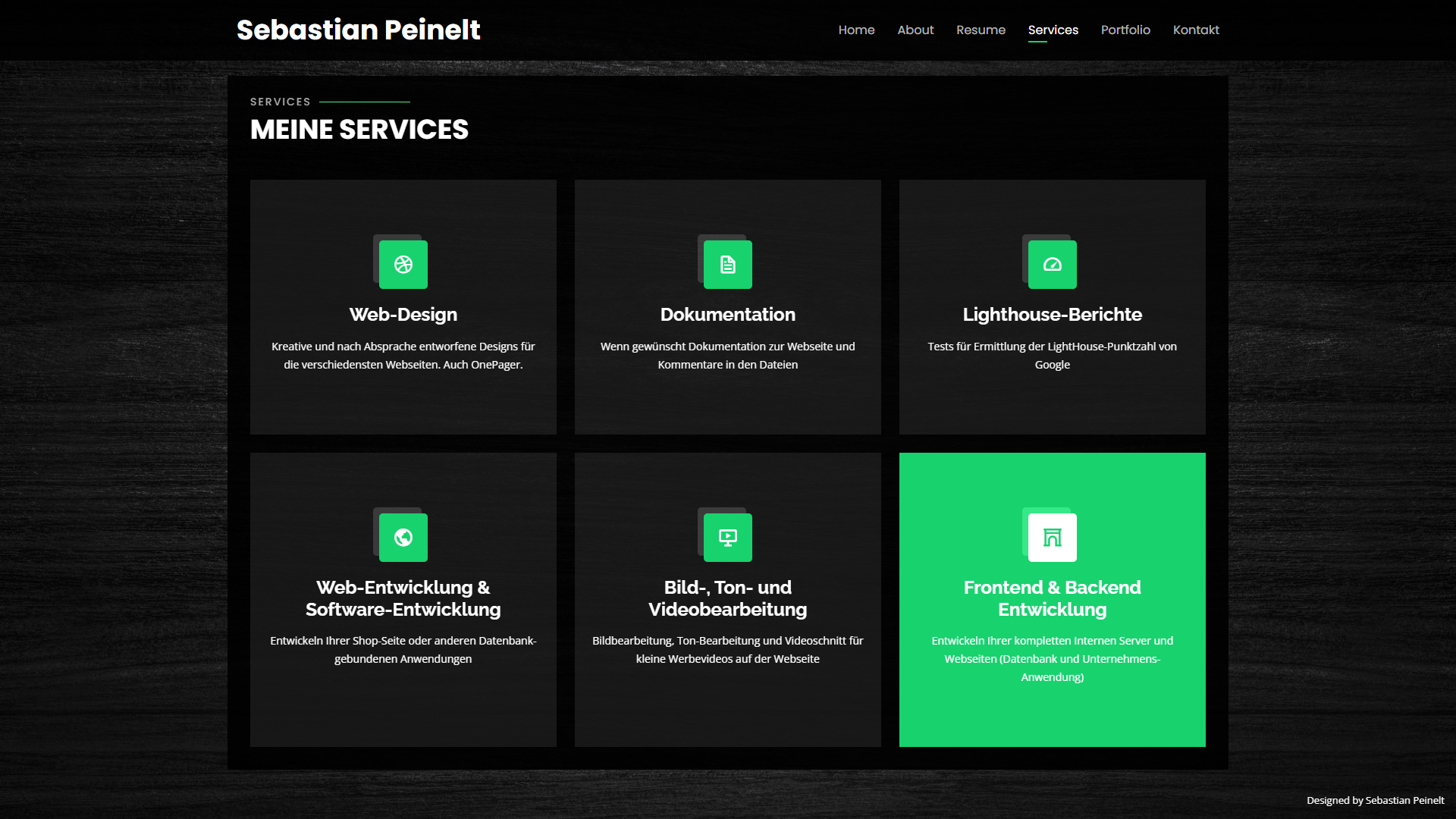
Task: Click the Web-Entwicklung globe icon
Action: click(x=403, y=538)
